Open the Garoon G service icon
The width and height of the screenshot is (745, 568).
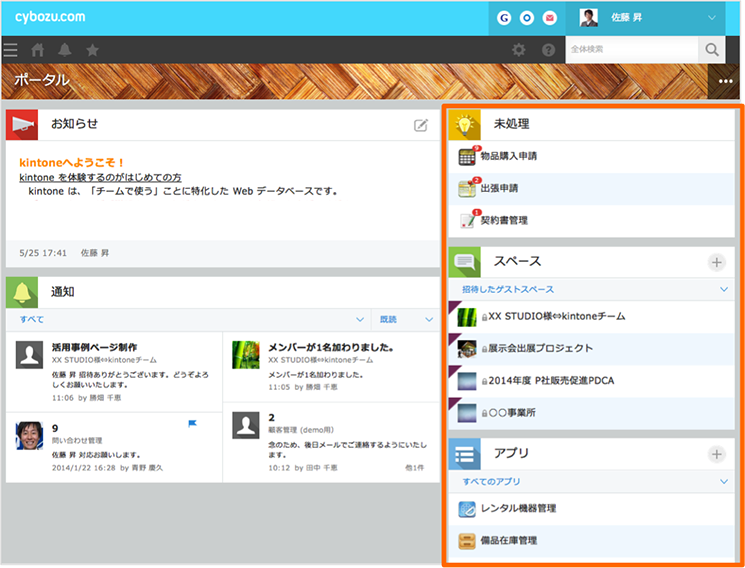pos(504,18)
